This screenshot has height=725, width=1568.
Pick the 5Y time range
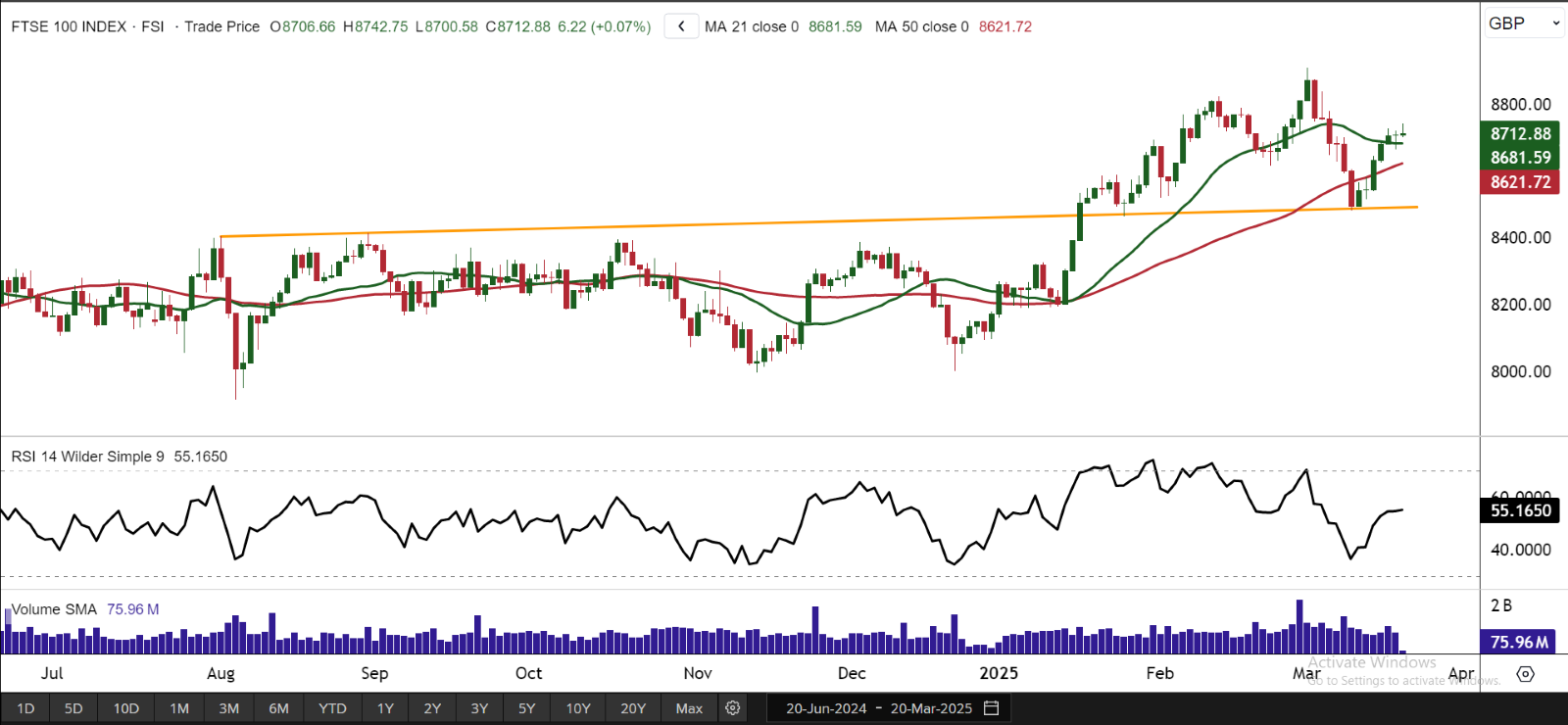click(x=526, y=708)
